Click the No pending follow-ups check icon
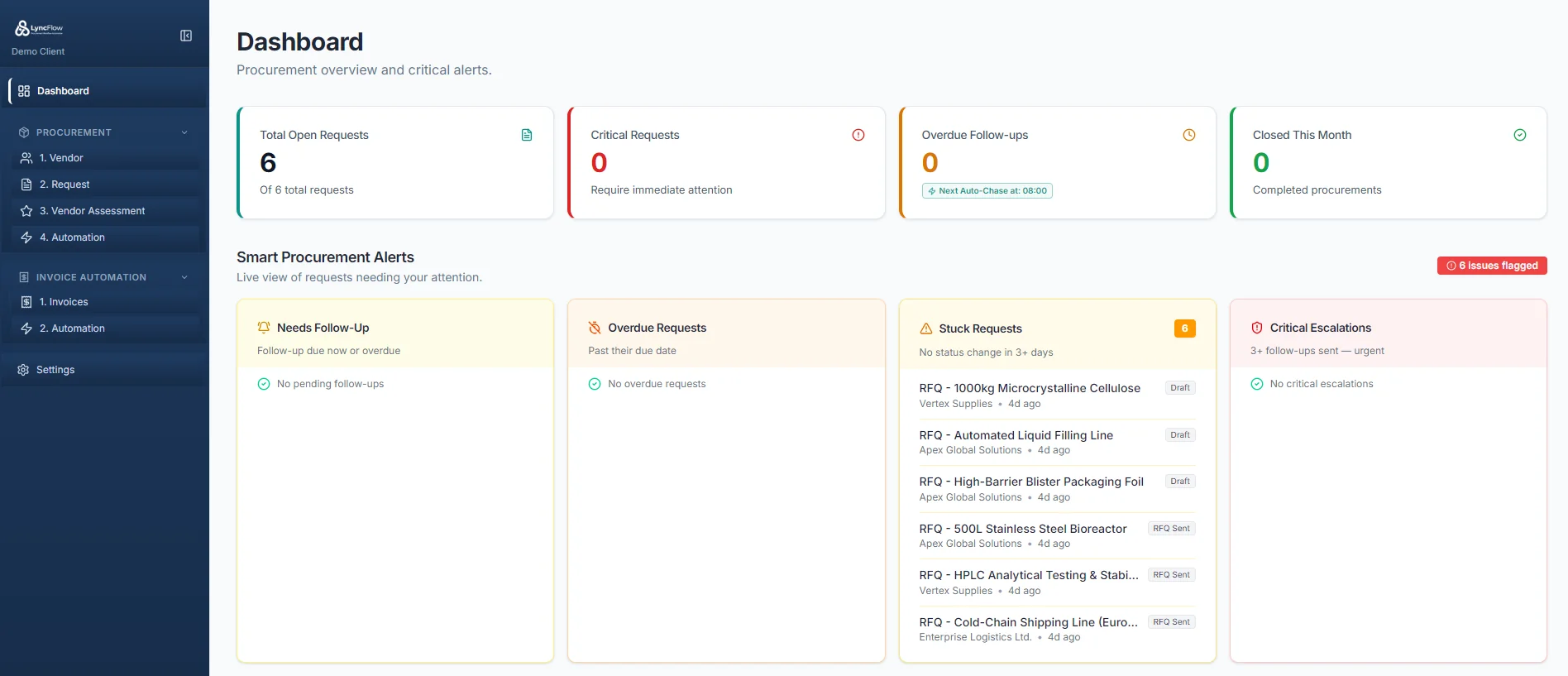 pyautogui.click(x=264, y=384)
